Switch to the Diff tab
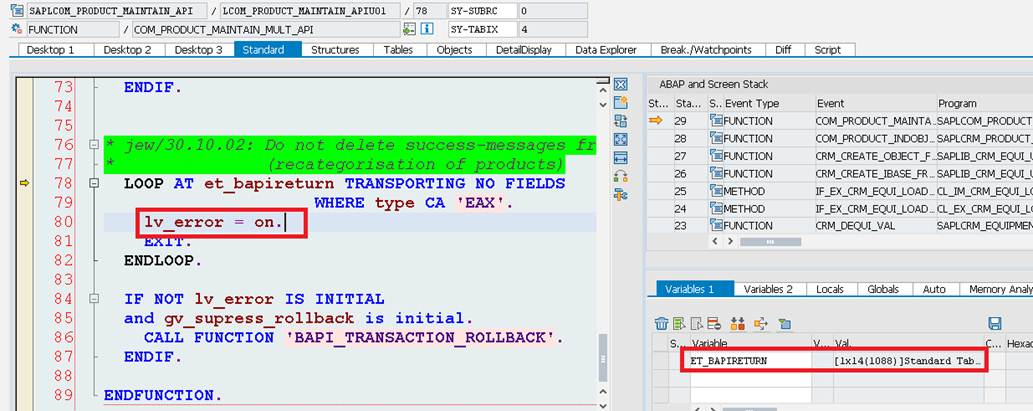 [x=783, y=49]
